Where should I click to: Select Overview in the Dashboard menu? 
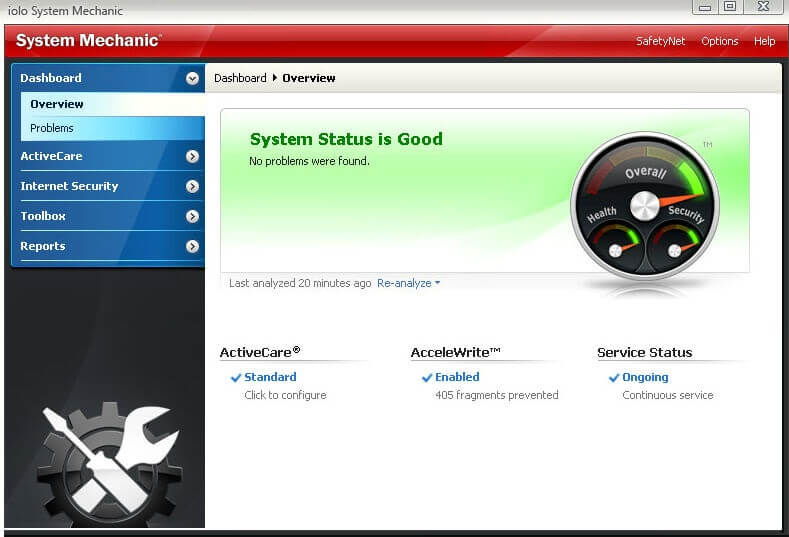[x=113, y=104]
